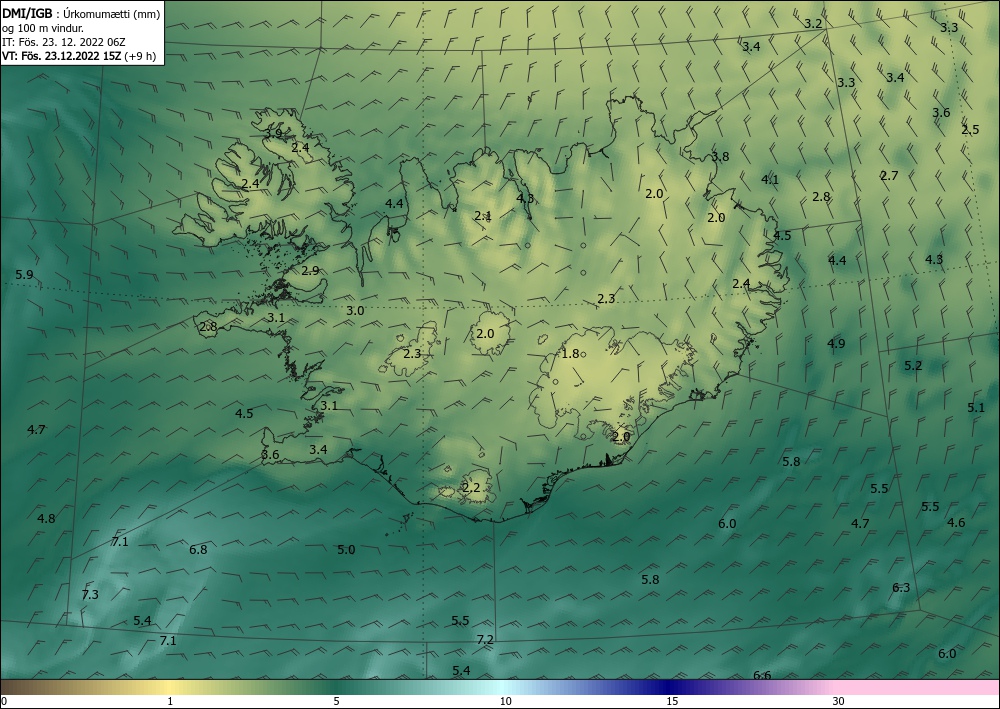
Task: Click the title text "DMI/IGB : Úrkomumætti (mm)"
Action: [x=81, y=13]
